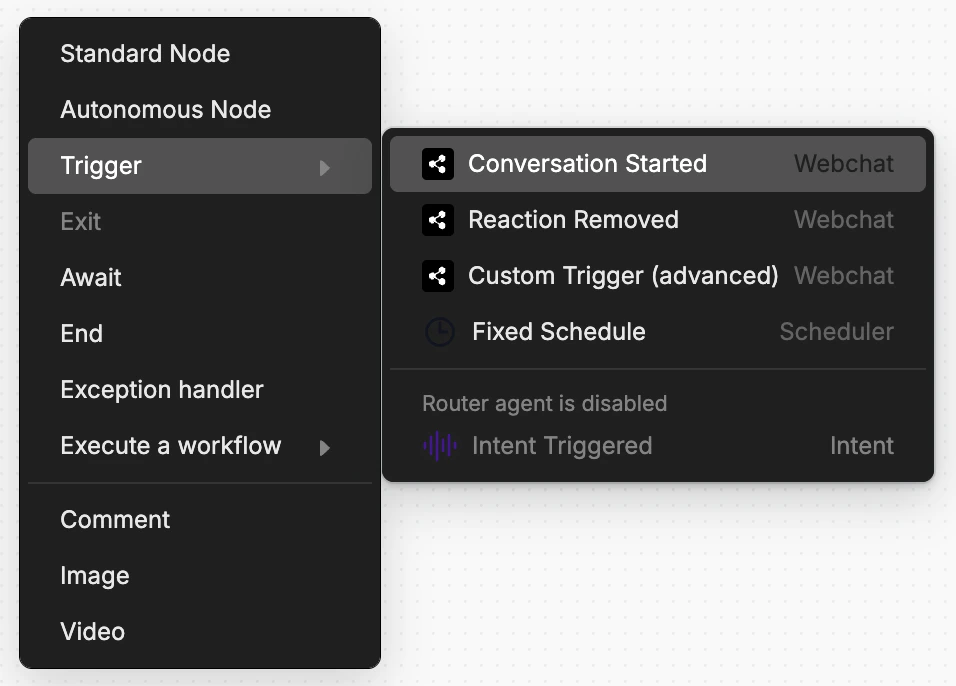The height and width of the screenshot is (686, 956).
Task: Add a Standard Node
Action: [x=200, y=54]
